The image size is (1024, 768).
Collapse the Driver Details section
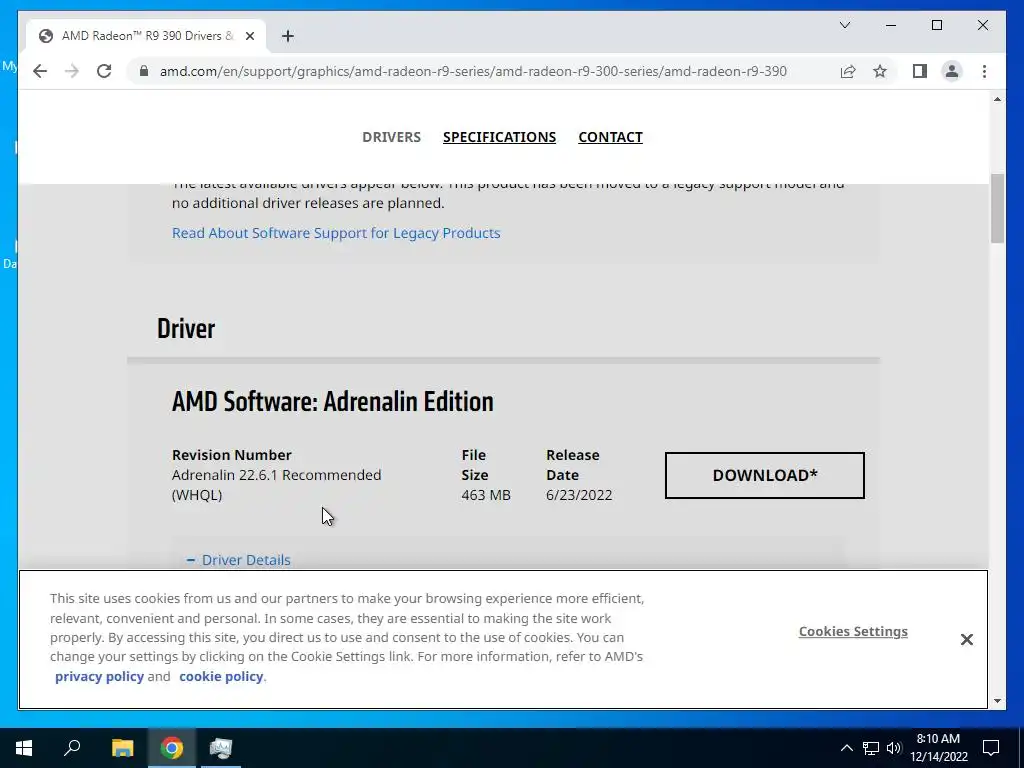tap(238, 560)
